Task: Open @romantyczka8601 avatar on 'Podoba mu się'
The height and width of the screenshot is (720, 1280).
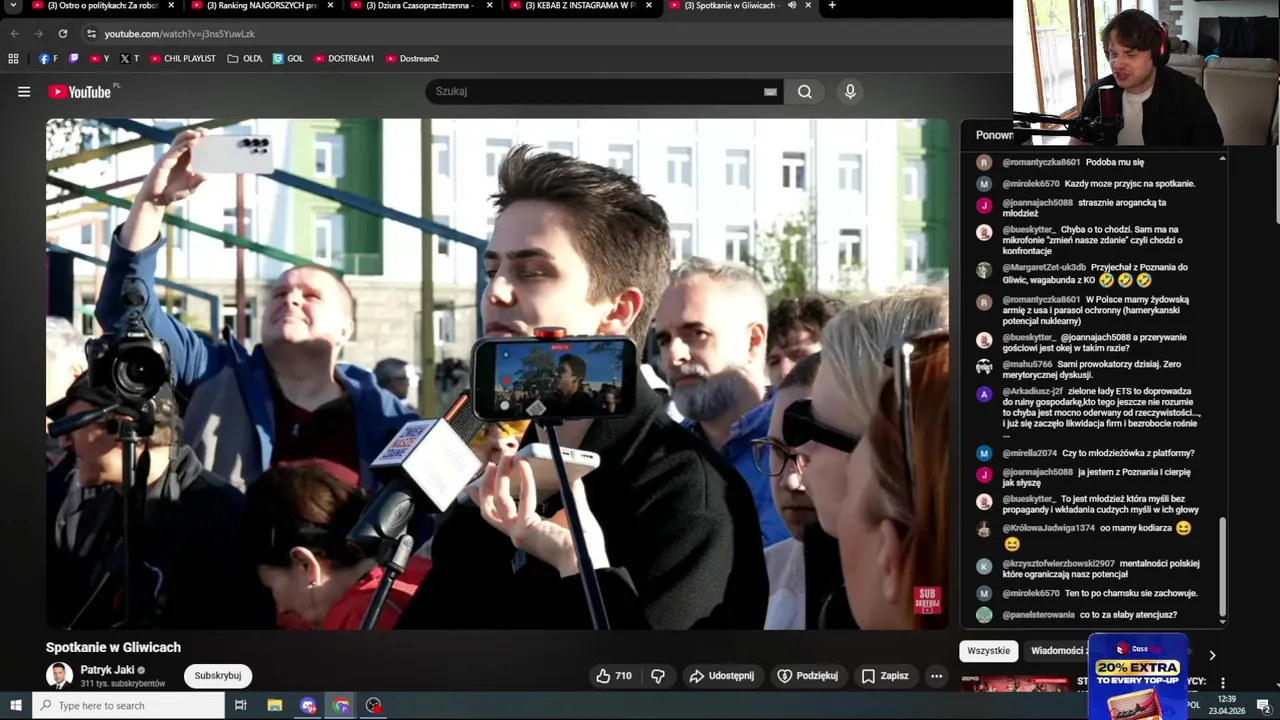Action: 984,162
